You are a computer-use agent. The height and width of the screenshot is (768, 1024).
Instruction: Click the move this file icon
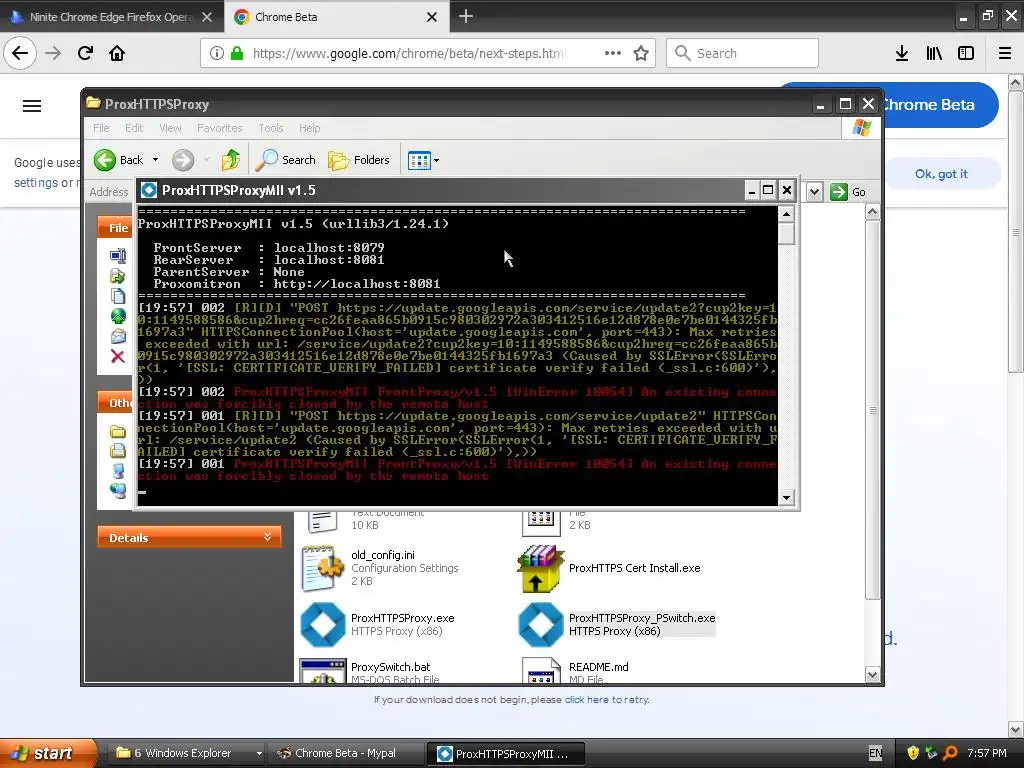click(x=118, y=276)
